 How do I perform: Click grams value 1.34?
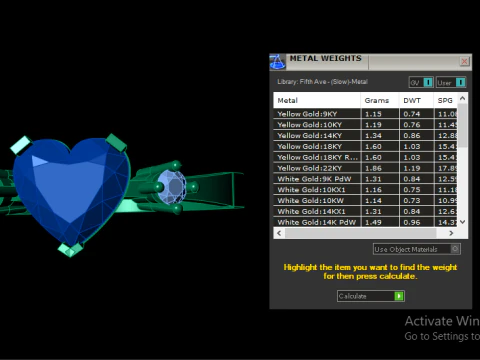coord(373,136)
